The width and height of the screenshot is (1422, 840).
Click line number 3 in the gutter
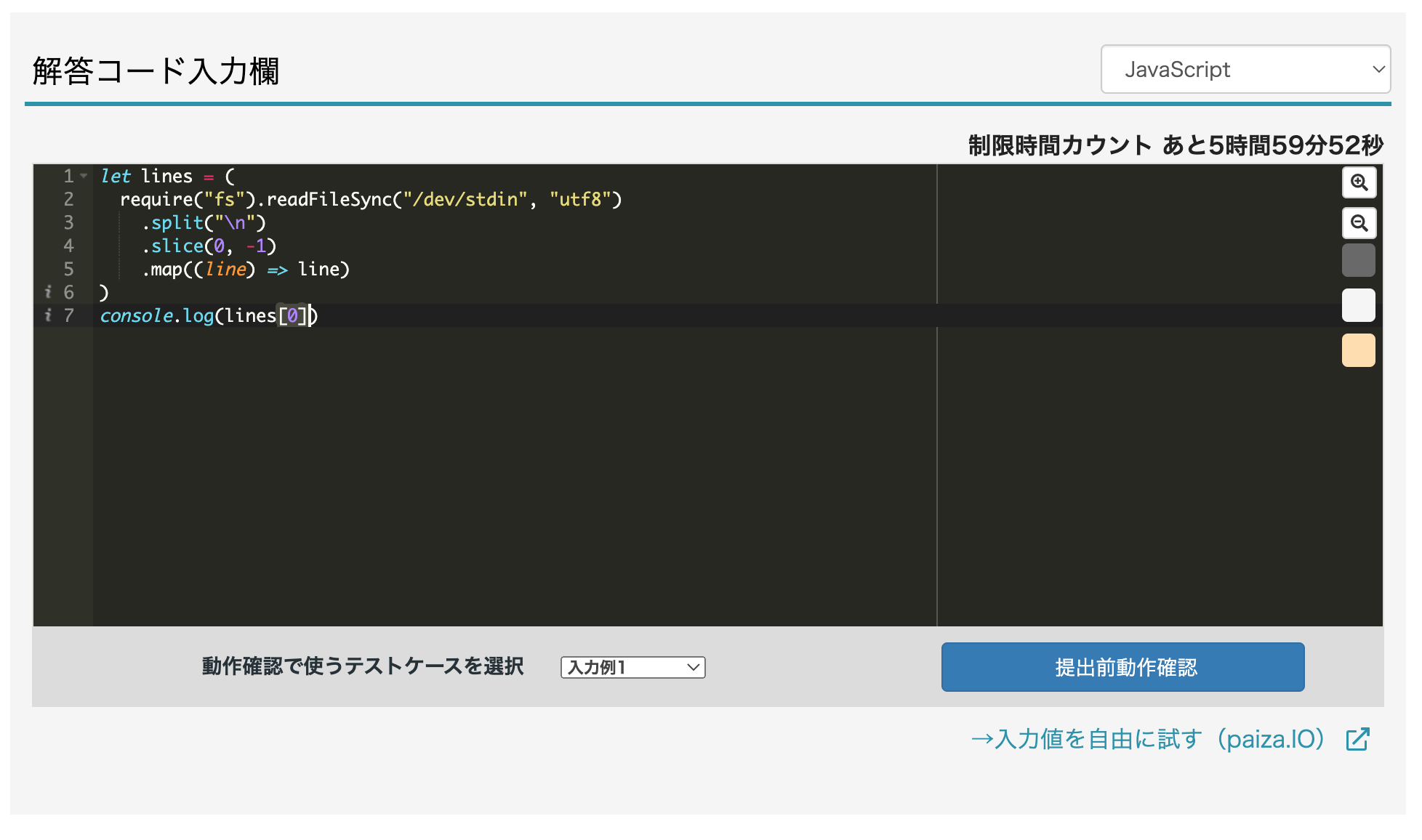tap(68, 222)
